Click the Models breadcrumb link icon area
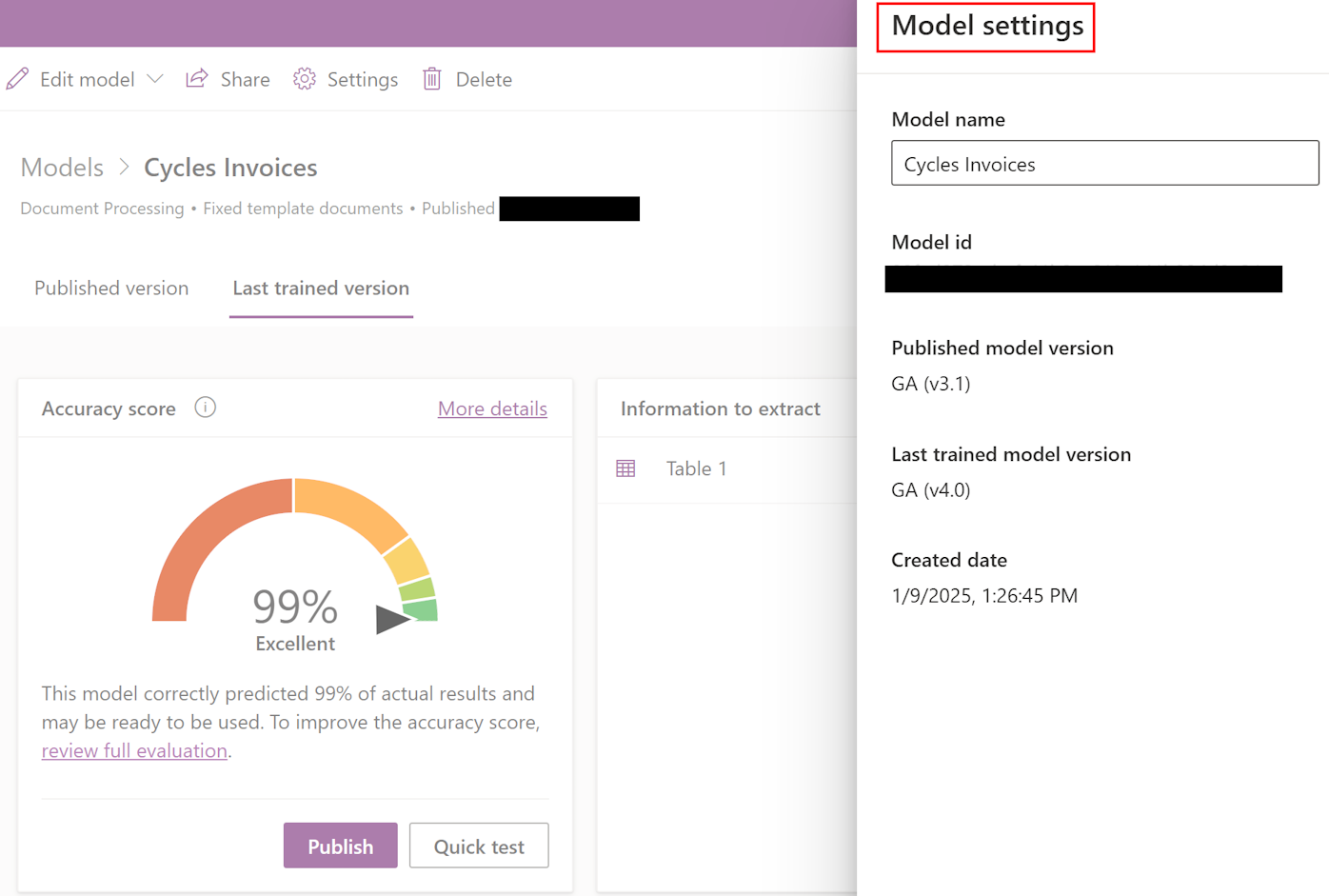 tap(61, 167)
